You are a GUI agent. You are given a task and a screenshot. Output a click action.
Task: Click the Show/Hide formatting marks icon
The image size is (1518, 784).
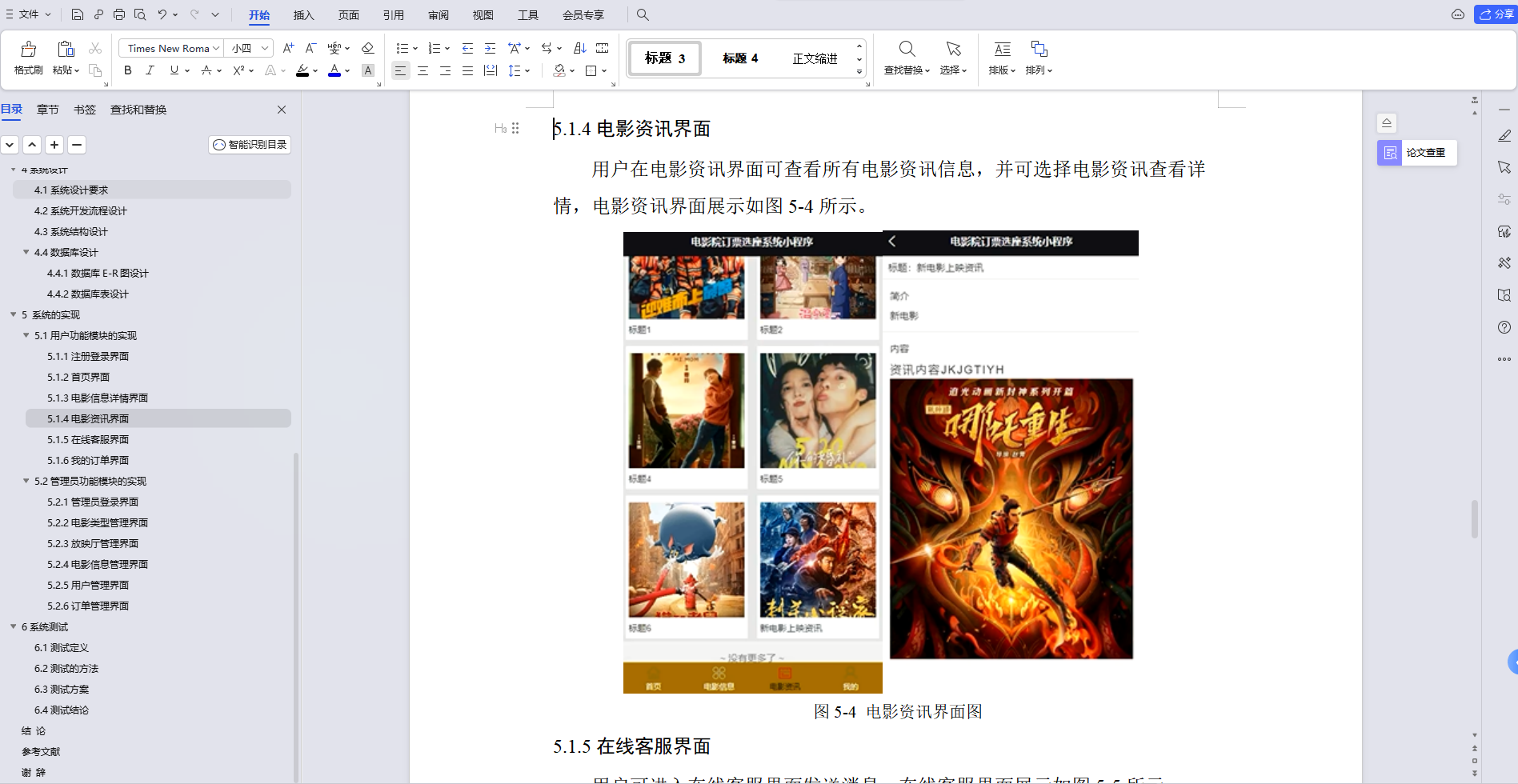coord(603,48)
